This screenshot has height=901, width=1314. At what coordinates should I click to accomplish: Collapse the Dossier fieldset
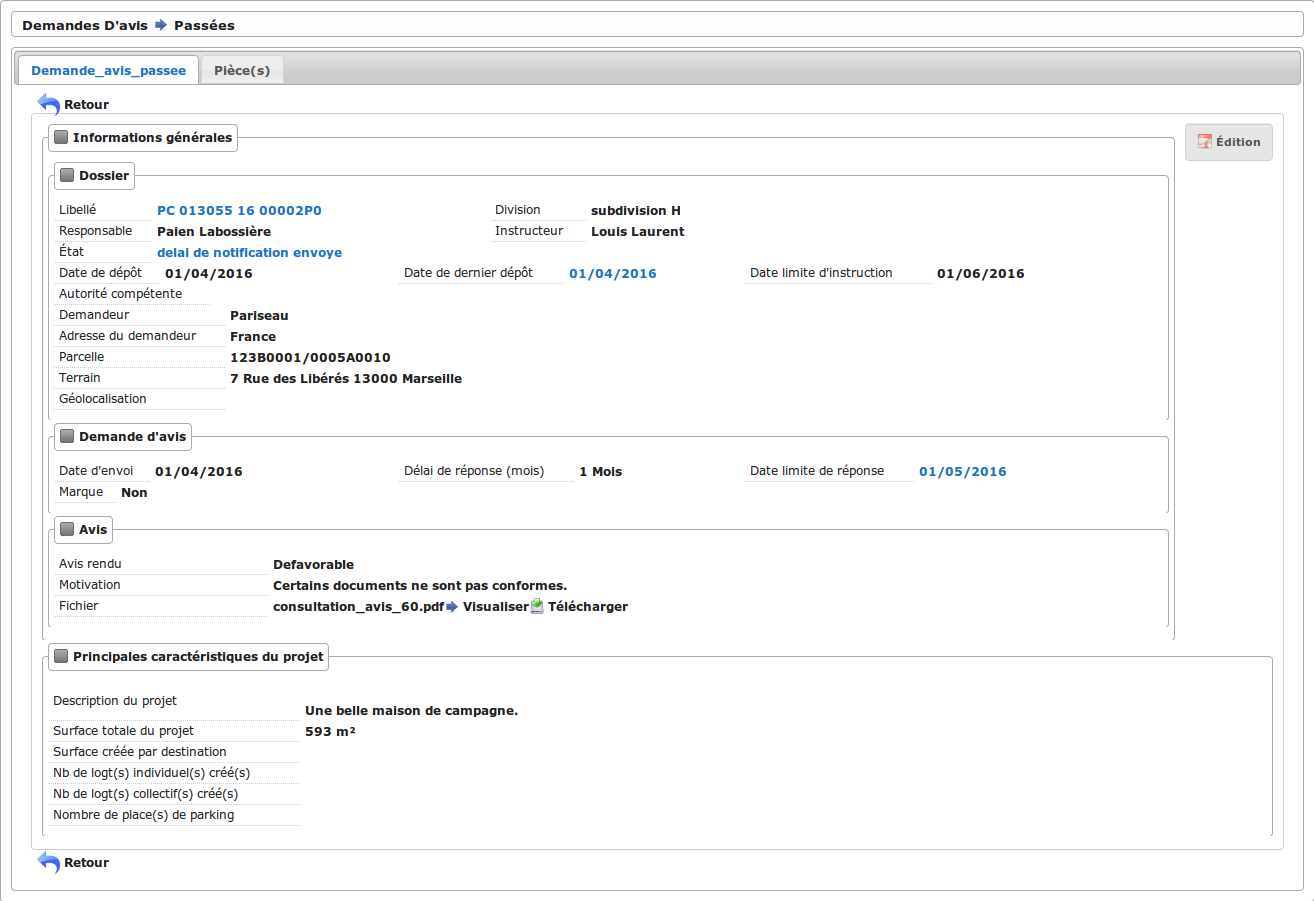pos(67,176)
